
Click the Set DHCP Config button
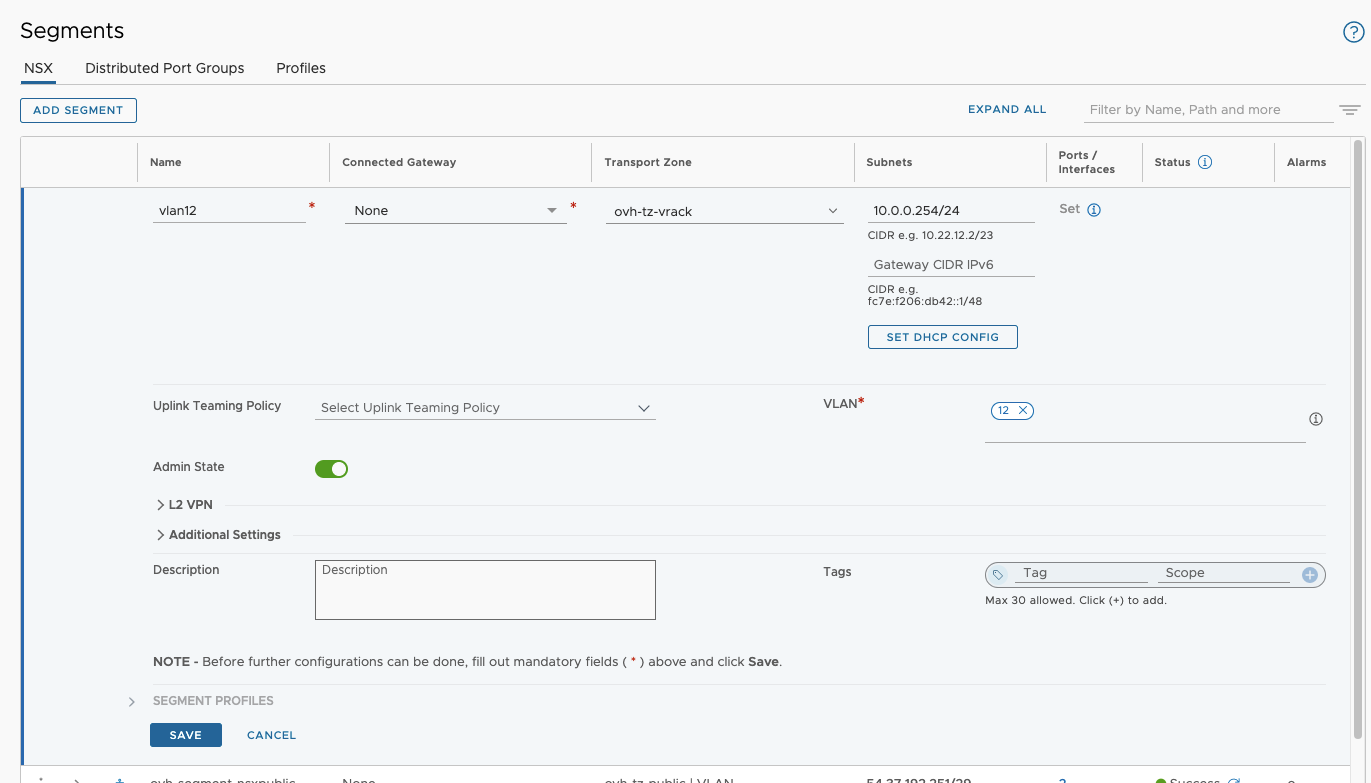tap(942, 337)
